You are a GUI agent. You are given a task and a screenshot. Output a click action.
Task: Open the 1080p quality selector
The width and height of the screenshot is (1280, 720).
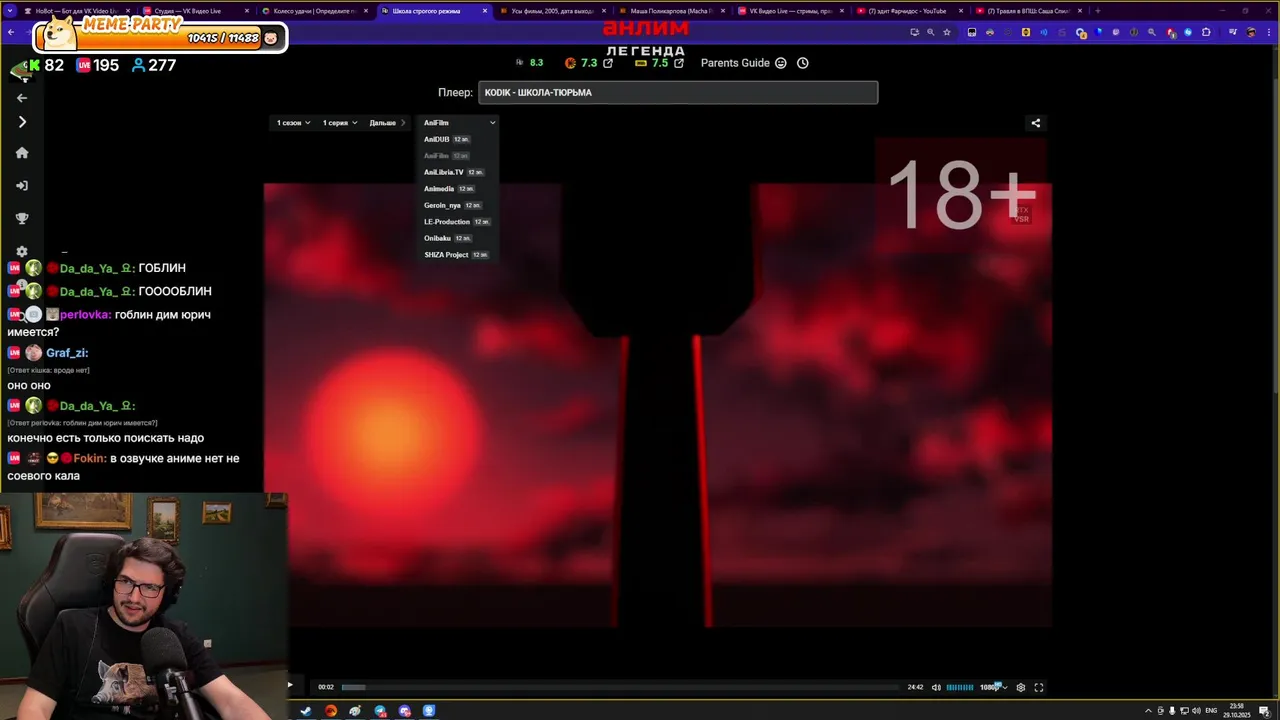992,687
